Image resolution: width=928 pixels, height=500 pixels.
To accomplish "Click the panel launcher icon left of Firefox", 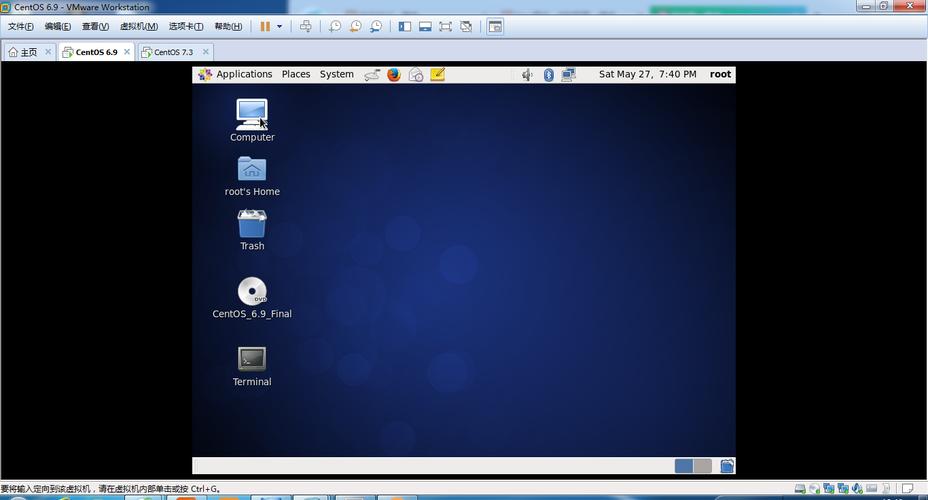I will click(372, 75).
